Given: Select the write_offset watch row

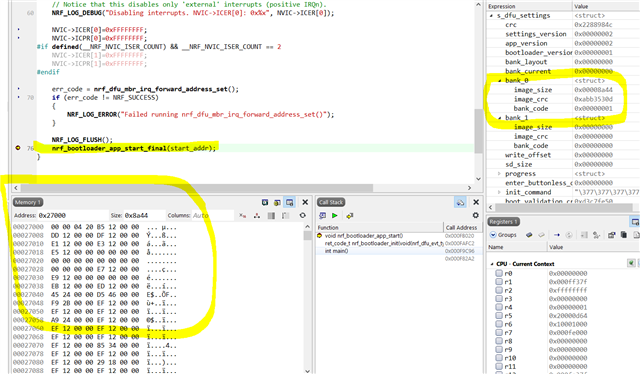Looking at the screenshot, I should 563,155.
